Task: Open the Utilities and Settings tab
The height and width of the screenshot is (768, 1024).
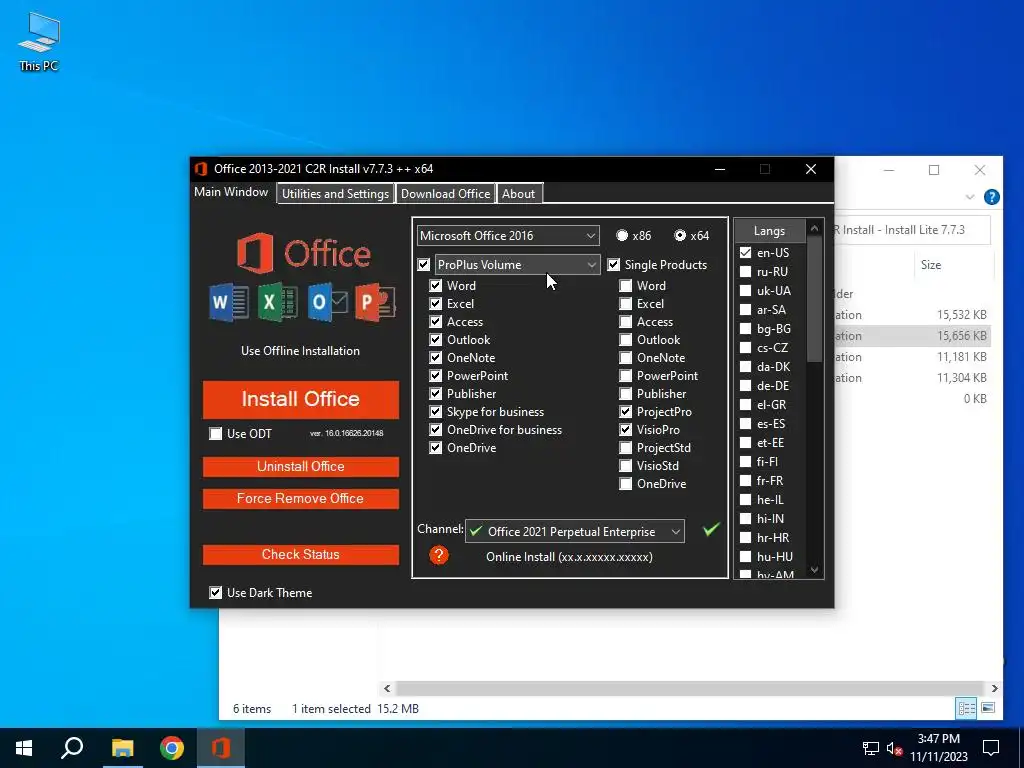Action: click(x=336, y=194)
